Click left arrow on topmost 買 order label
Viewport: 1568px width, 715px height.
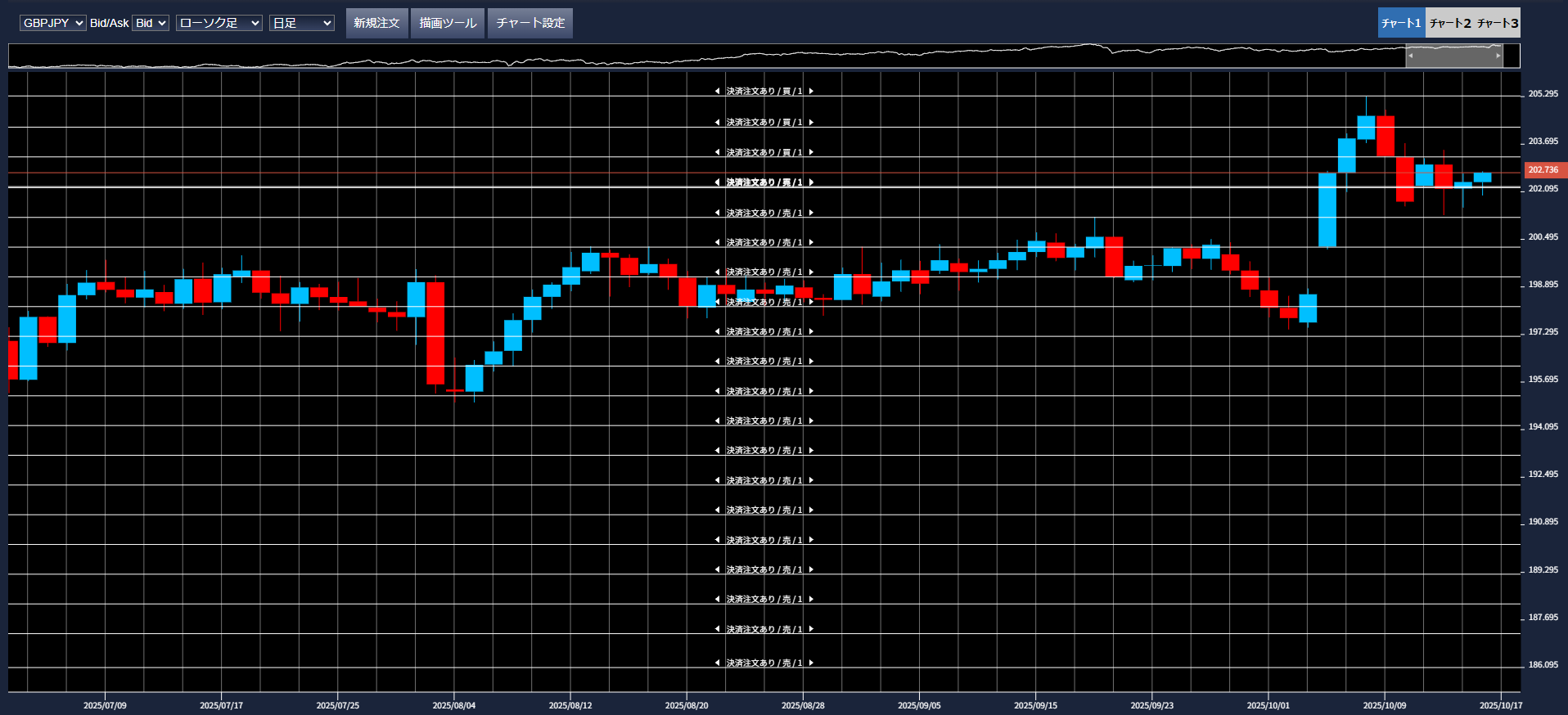718,92
